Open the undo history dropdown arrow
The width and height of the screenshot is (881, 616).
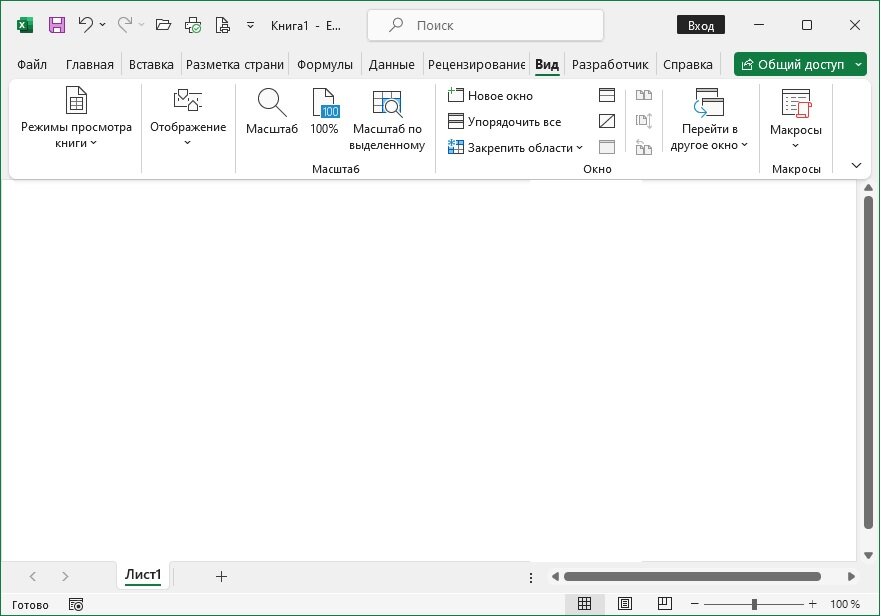[x=102, y=25]
